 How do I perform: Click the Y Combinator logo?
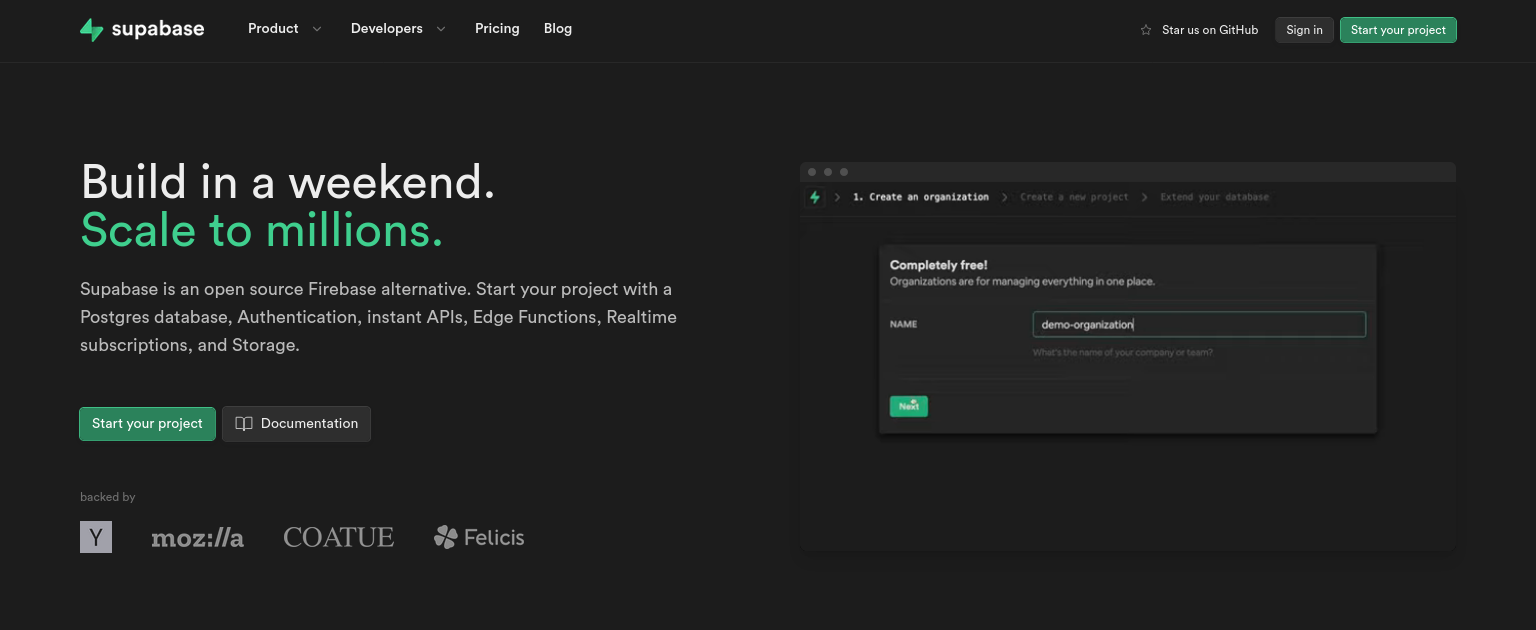click(x=96, y=537)
